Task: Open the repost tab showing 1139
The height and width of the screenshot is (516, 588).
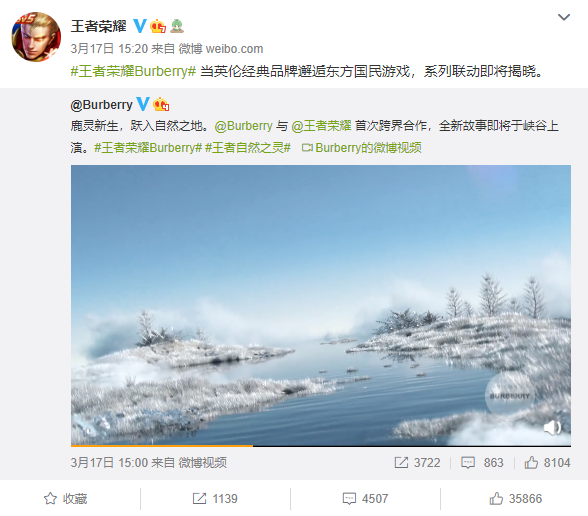Action: pyautogui.click(x=215, y=499)
